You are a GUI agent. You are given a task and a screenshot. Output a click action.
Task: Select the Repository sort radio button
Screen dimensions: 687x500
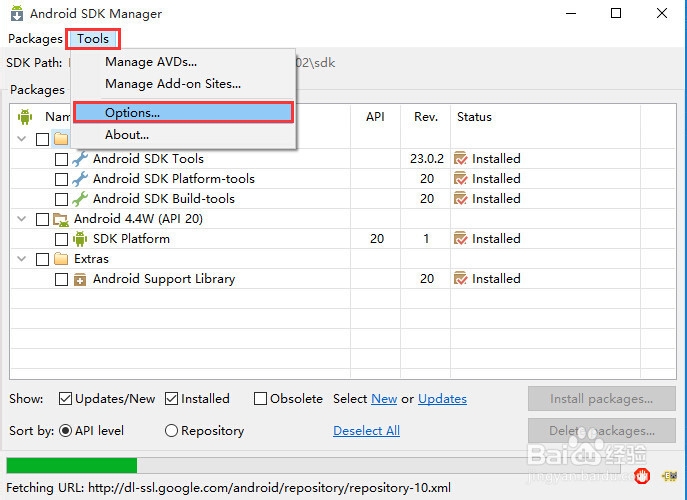click(171, 431)
